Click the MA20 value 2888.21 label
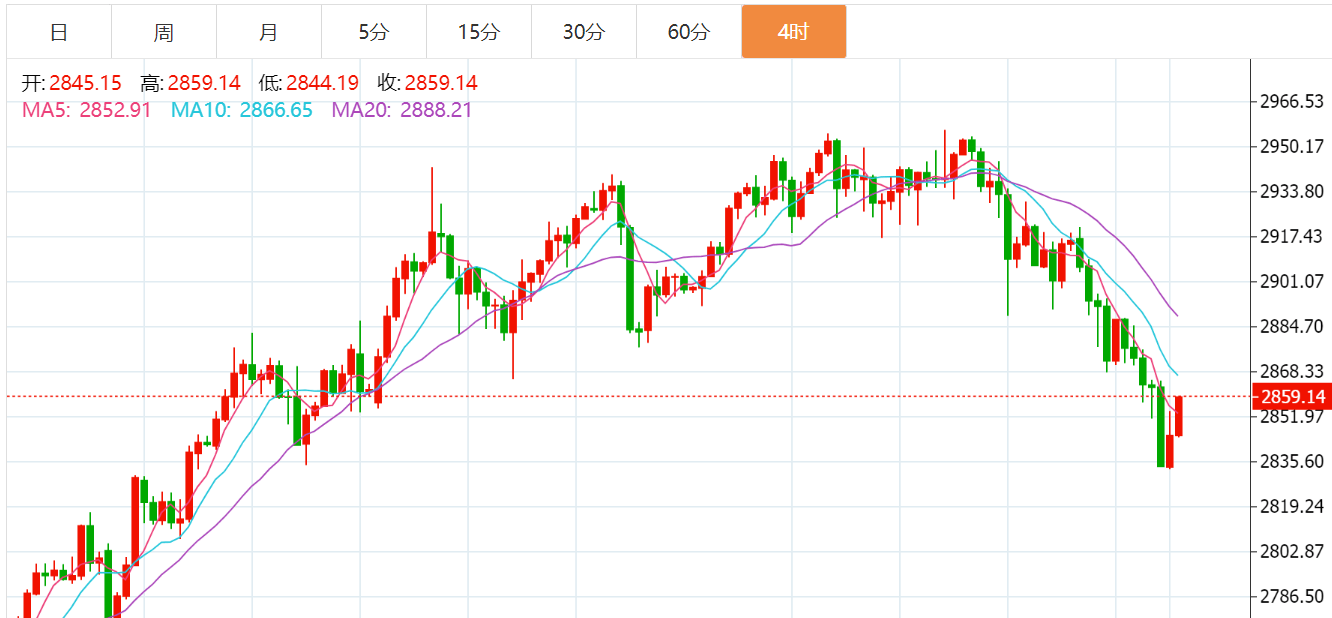 coord(436,110)
